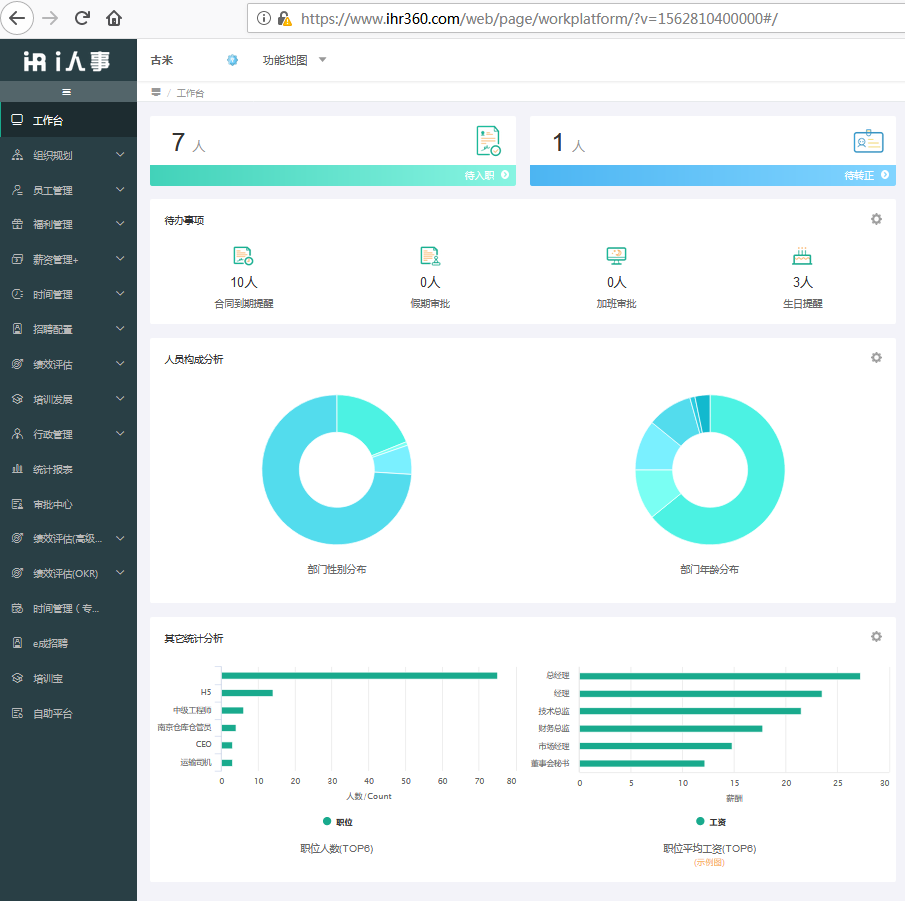Click the 工作台 breadcrumb text

190,93
